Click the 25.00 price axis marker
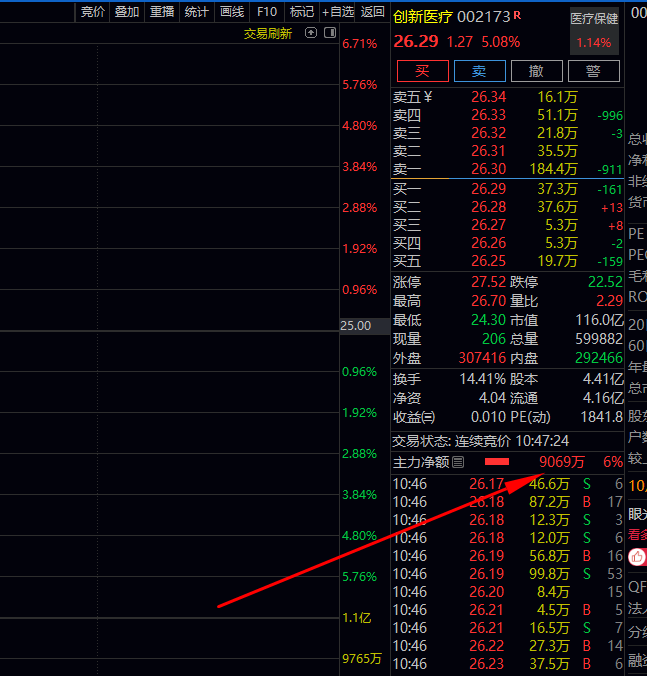Viewport: 647px width, 676px height. pos(365,326)
